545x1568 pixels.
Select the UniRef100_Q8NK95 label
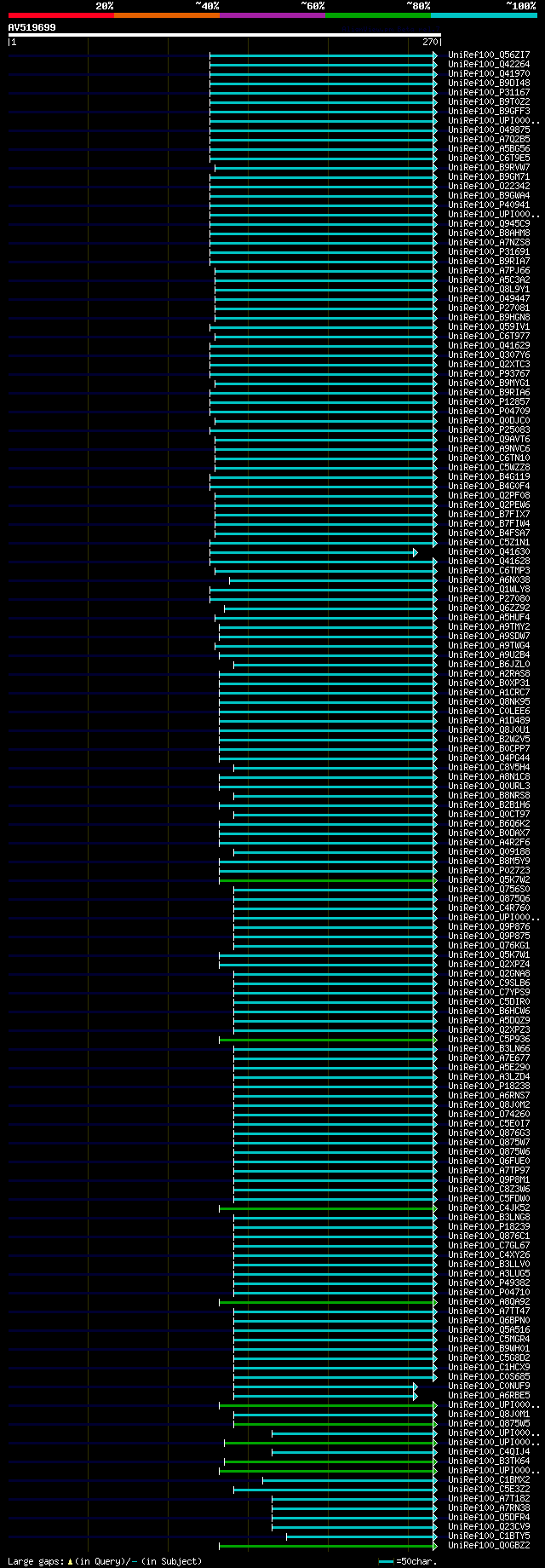tap(489, 701)
